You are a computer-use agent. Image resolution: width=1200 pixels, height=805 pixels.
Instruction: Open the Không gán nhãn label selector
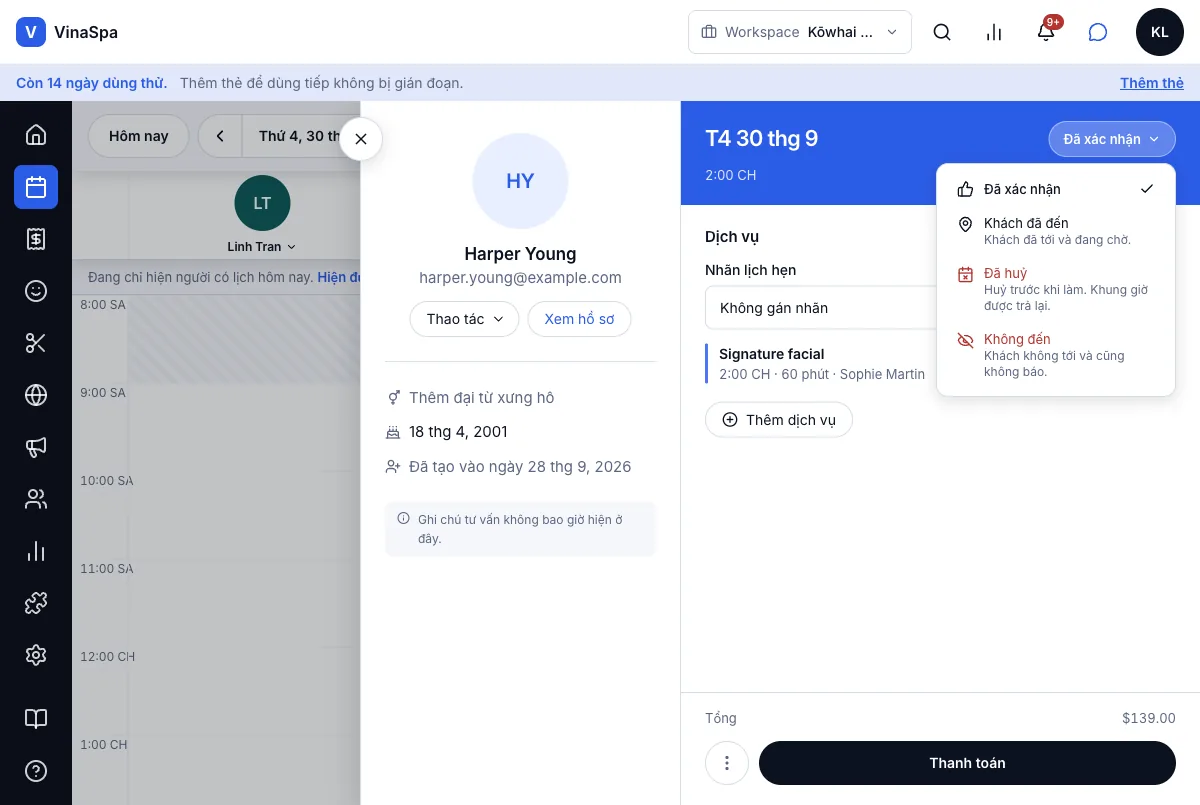(822, 308)
